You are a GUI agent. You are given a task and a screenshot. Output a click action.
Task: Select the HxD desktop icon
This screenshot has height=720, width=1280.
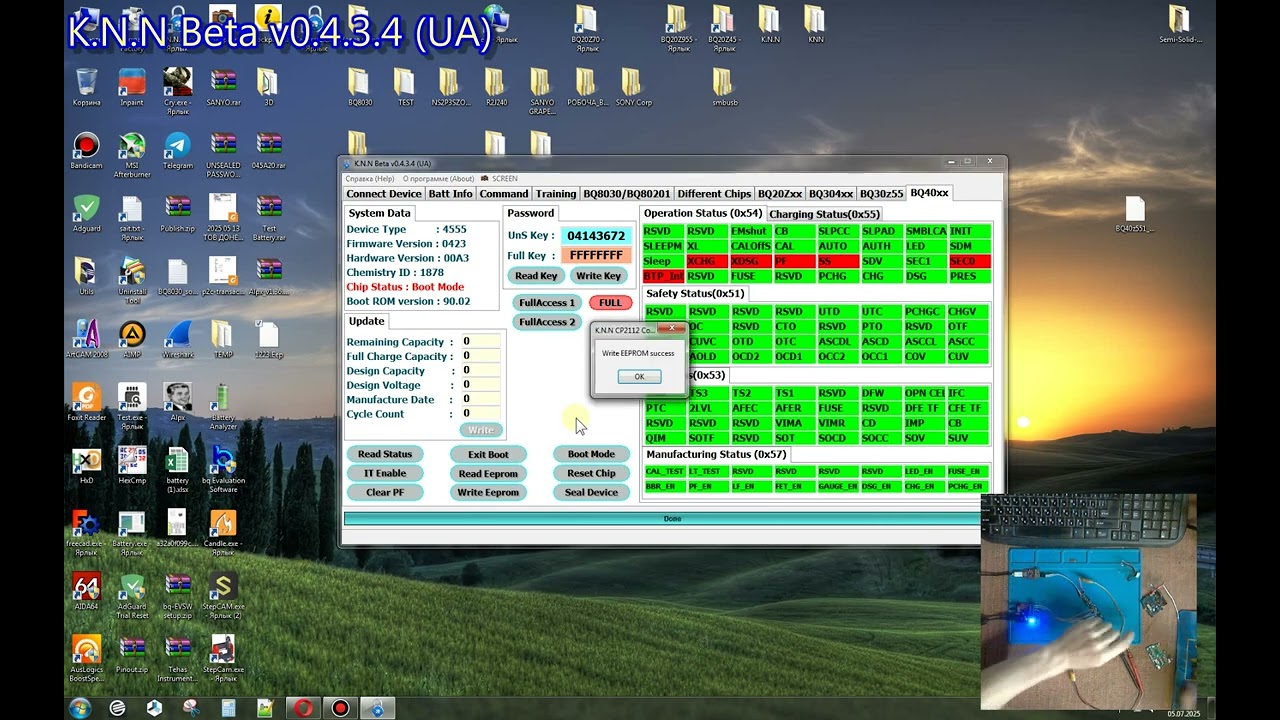[86, 466]
